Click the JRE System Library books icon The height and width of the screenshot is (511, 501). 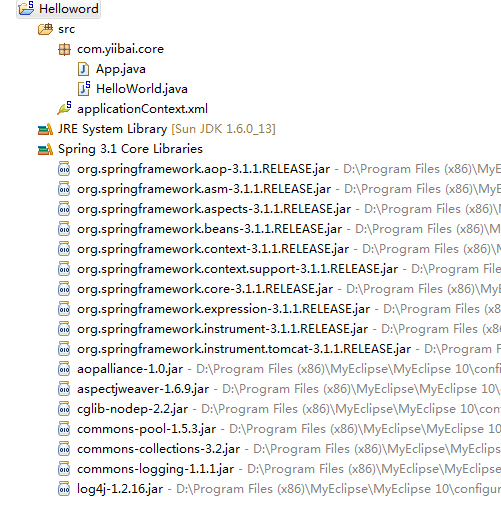tap(45, 129)
